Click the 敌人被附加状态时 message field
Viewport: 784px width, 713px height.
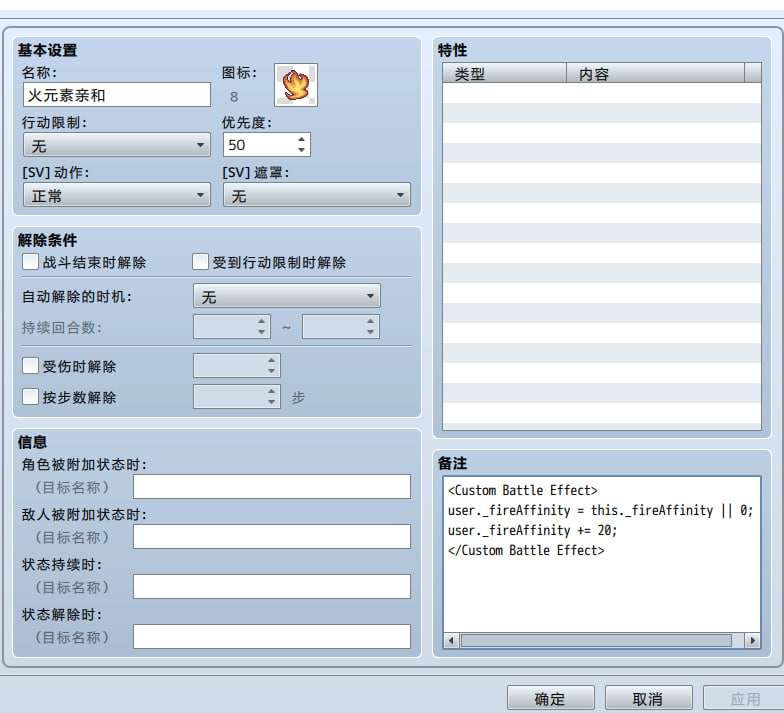click(x=272, y=536)
